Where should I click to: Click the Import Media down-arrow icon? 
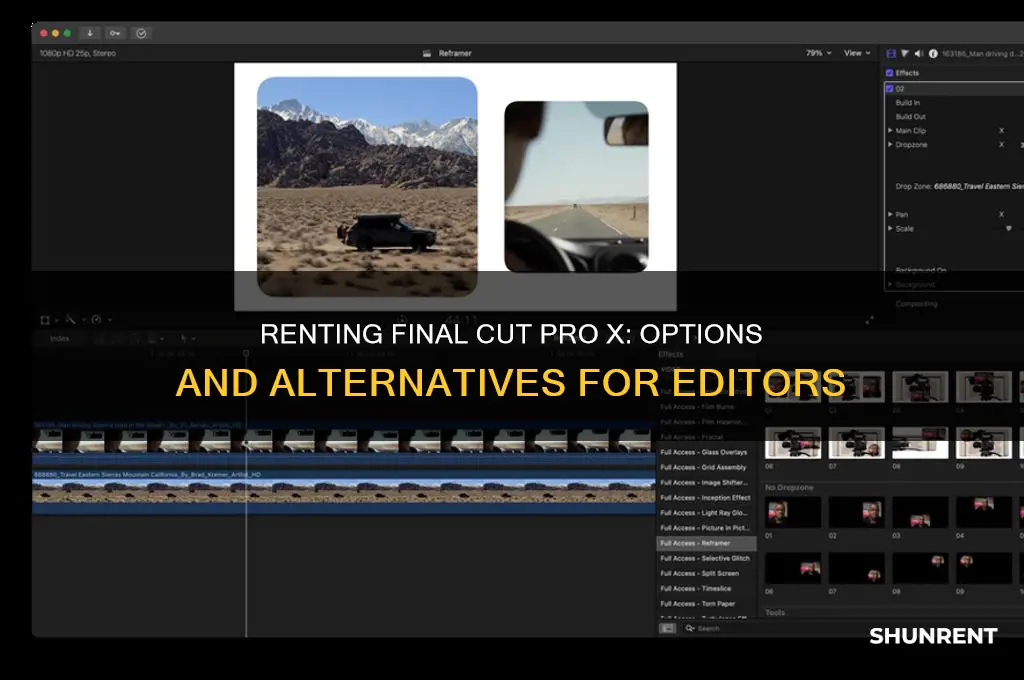[89, 33]
